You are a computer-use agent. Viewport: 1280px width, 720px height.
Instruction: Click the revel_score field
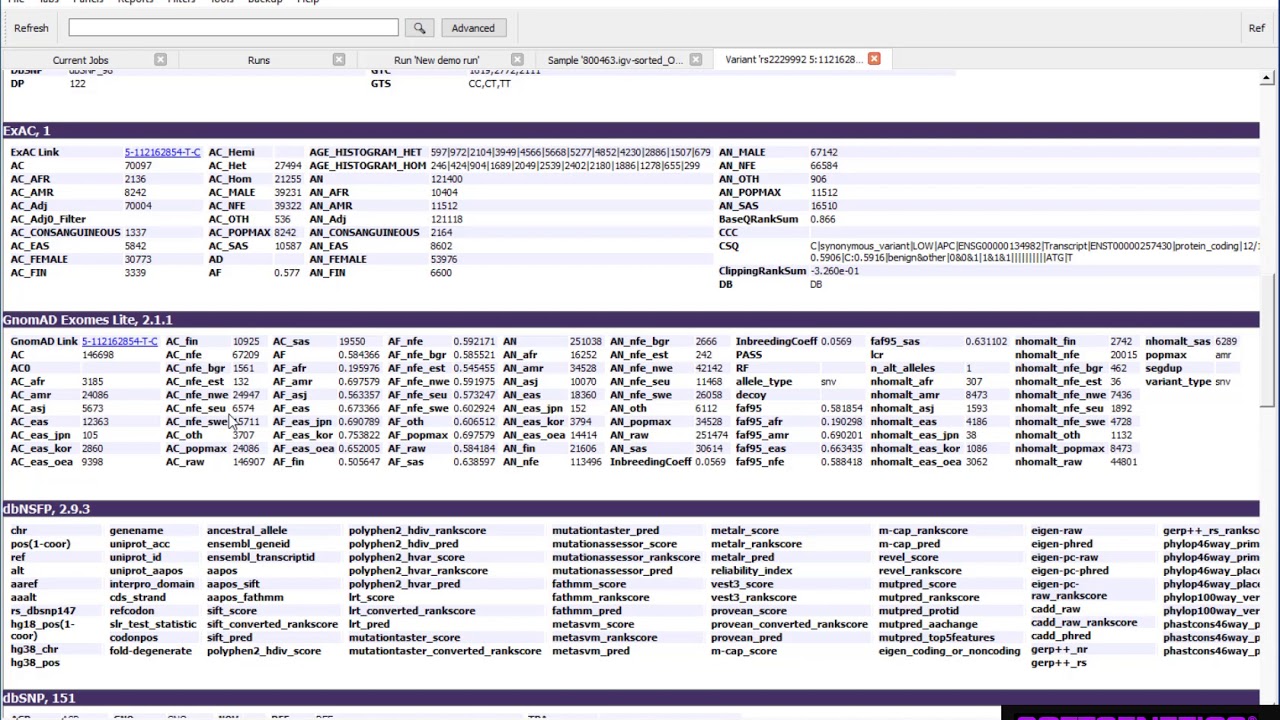tap(908, 557)
